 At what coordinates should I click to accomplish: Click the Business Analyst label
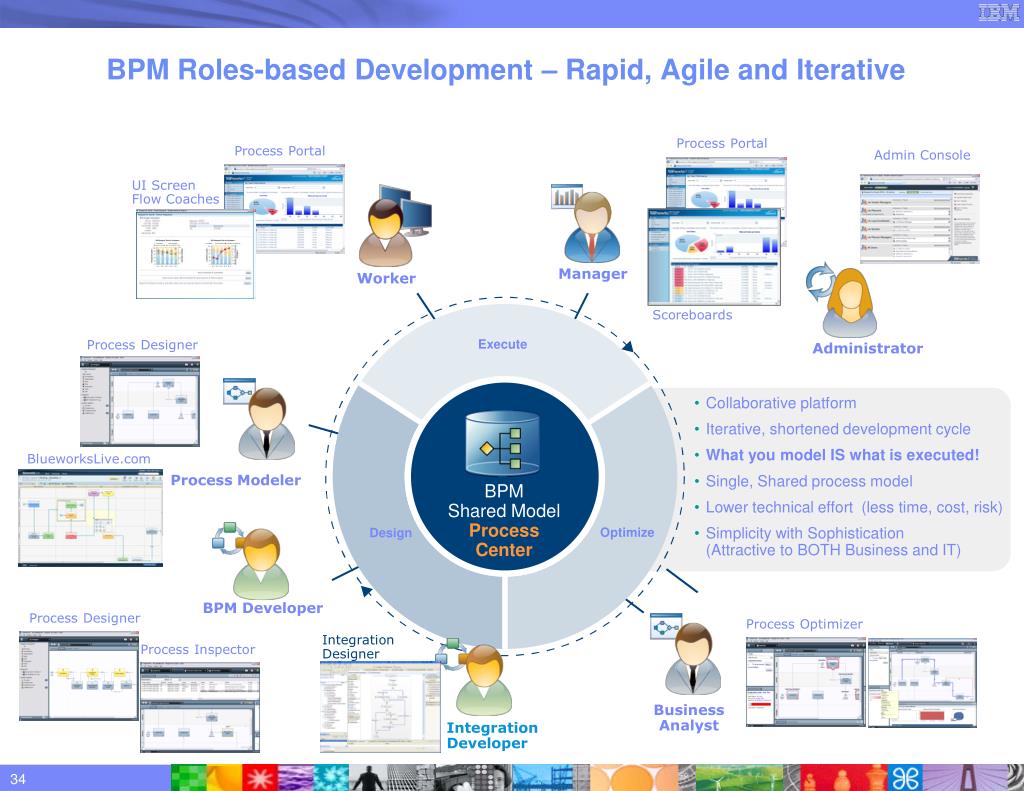[688, 717]
